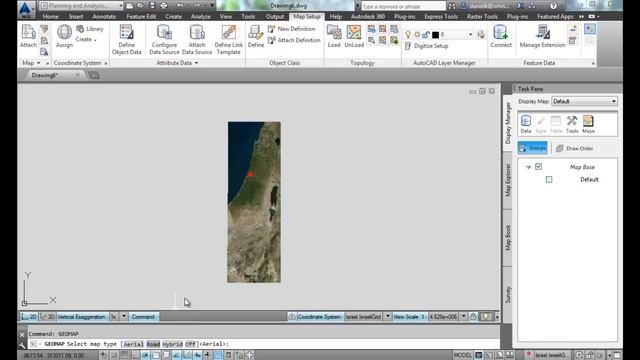Click the Define Link Template icon

pos(229,32)
